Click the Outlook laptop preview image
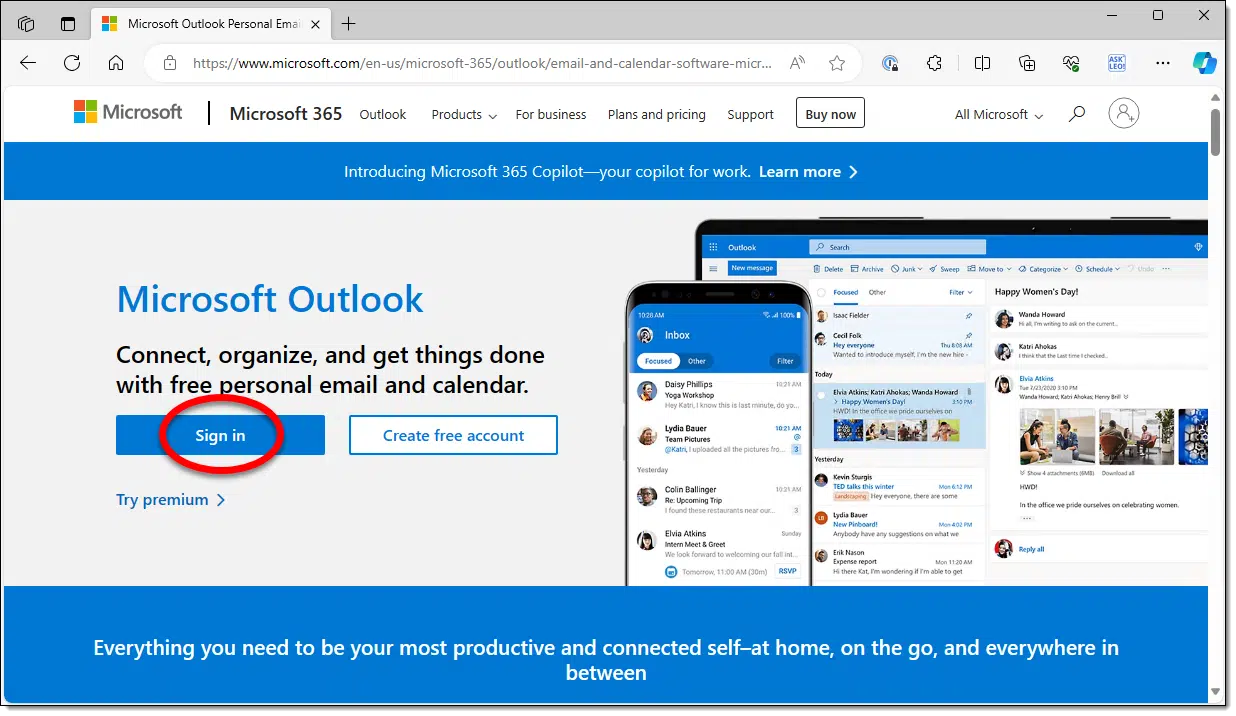 click(951, 402)
